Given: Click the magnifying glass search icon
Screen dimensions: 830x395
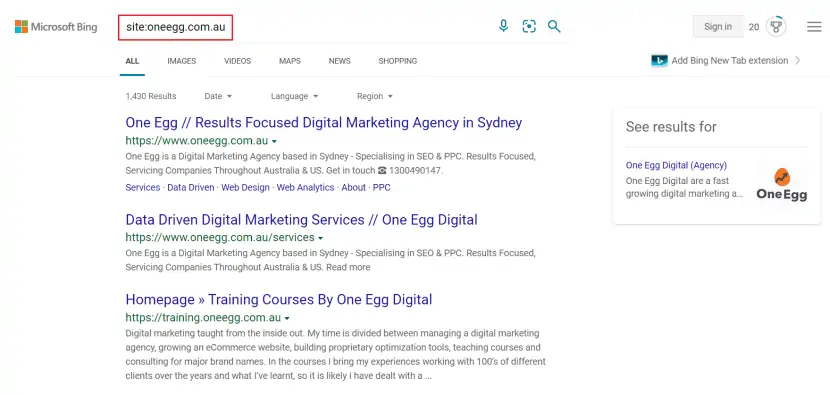Looking at the screenshot, I should [x=554, y=26].
